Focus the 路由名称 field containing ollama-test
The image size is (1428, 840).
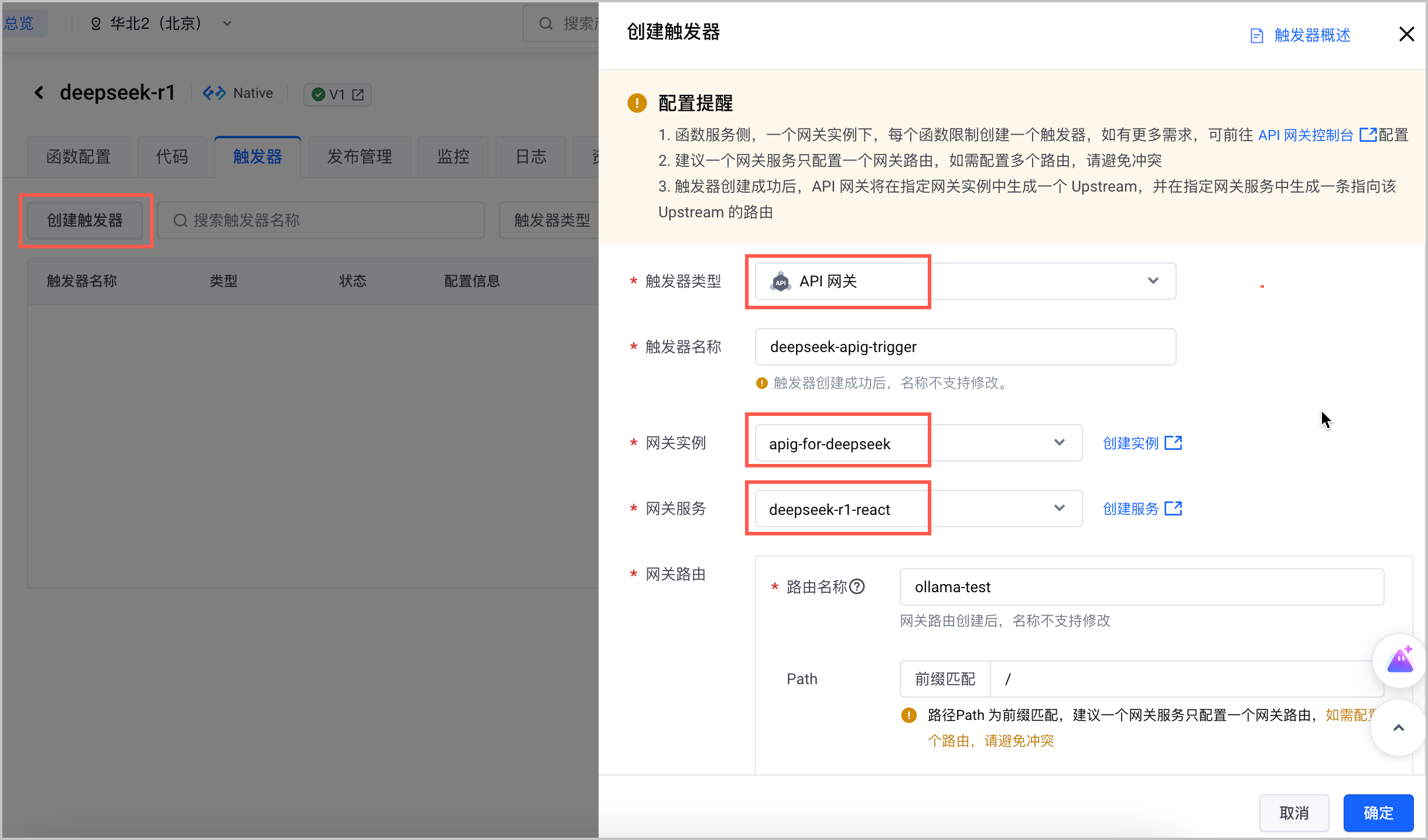(1142, 587)
